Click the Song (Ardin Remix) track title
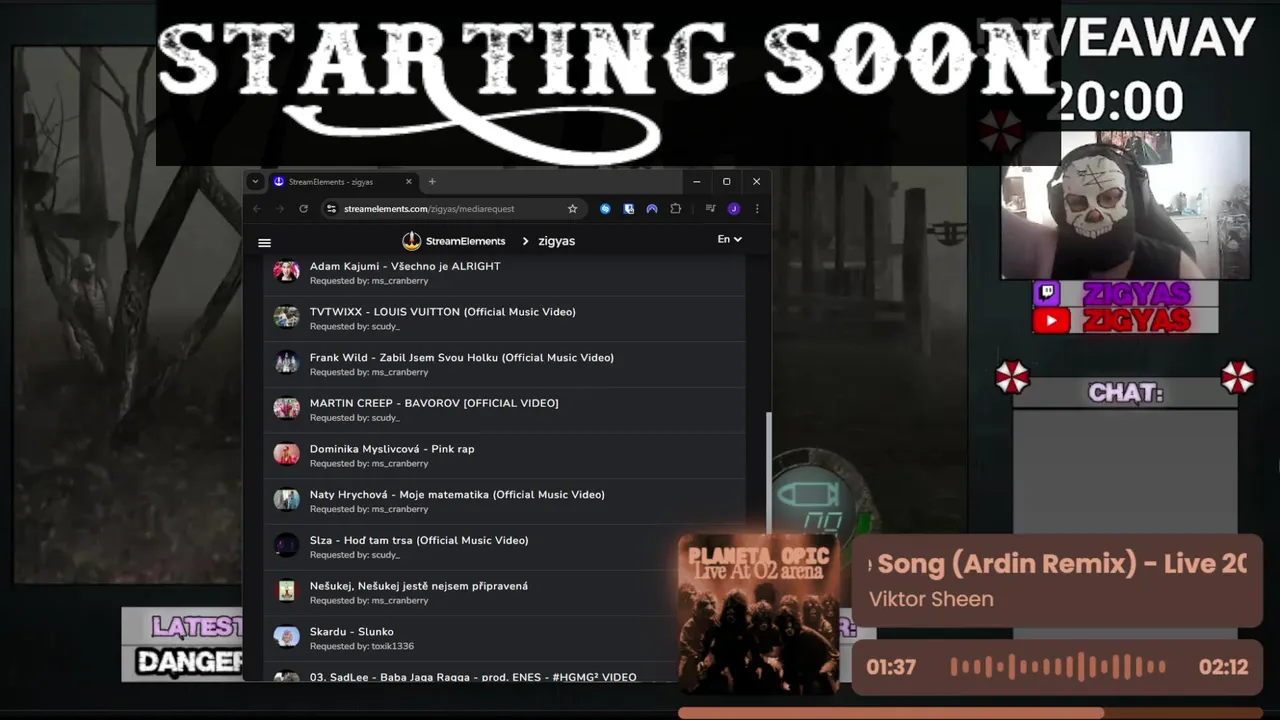This screenshot has height=720, width=1280. pyautogui.click(x=1058, y=564)
